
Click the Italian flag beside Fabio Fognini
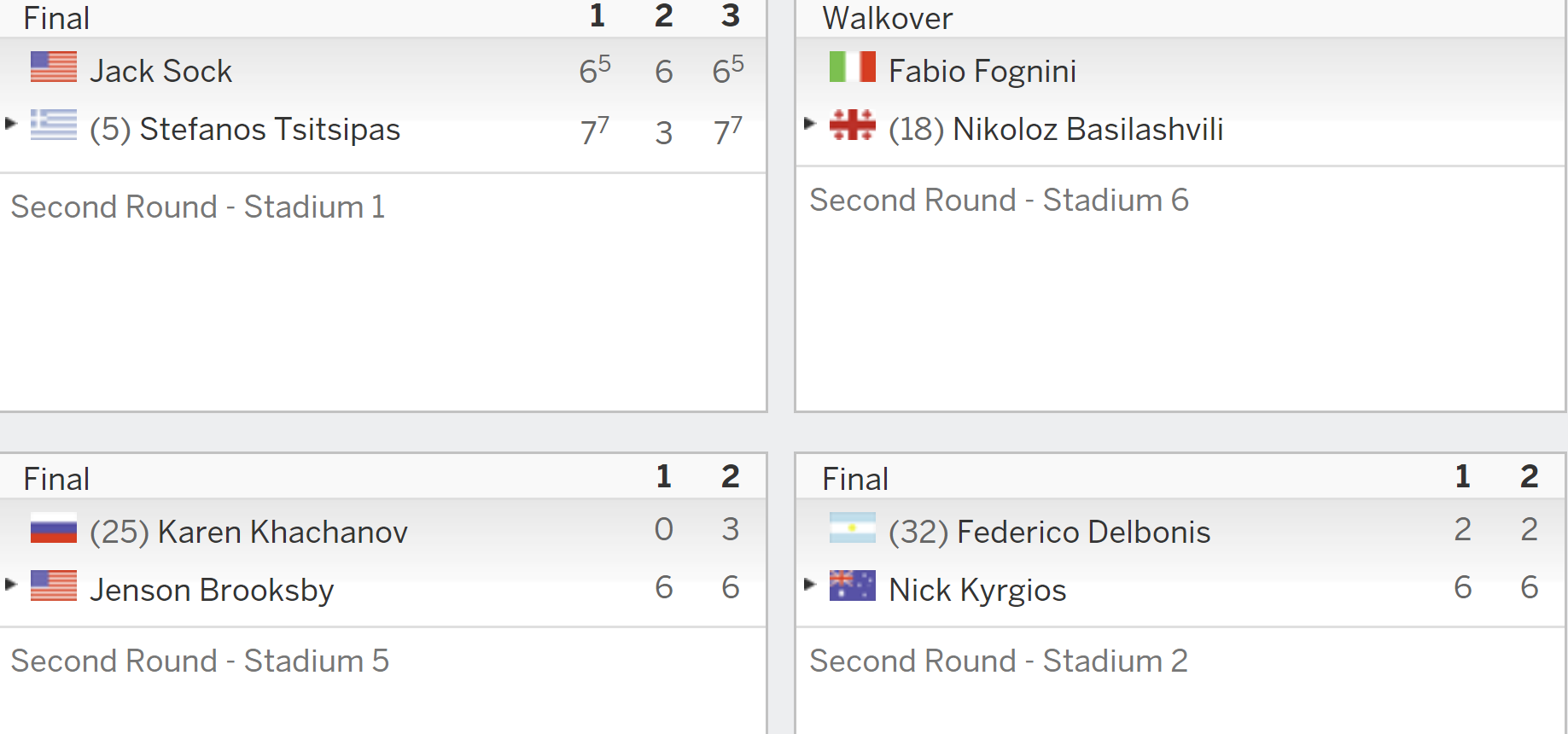click(x=853, y=67)
